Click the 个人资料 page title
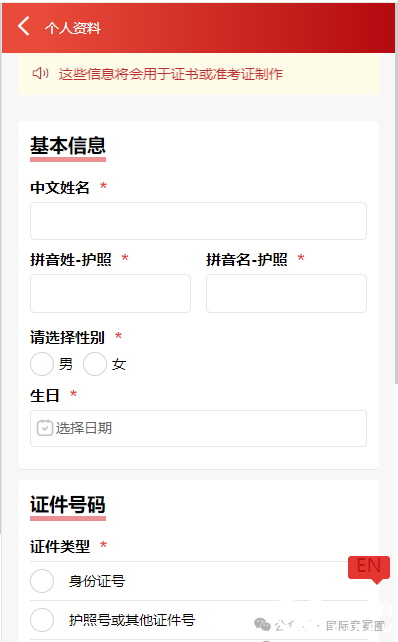 click(x=73, y=28)
